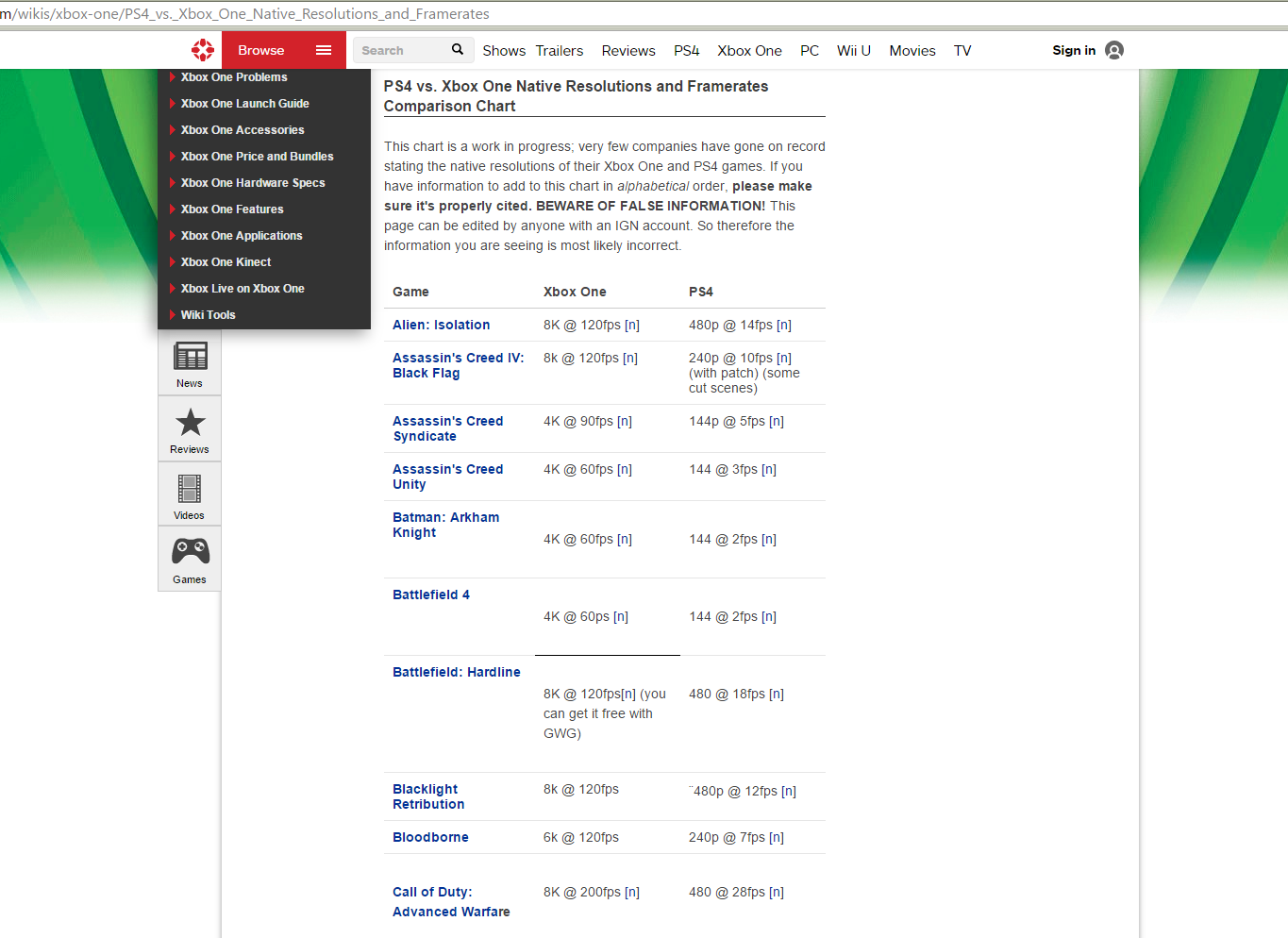Click the 480p @ 14fps cell
The image size is (1288, 938).
coord(740,325)
